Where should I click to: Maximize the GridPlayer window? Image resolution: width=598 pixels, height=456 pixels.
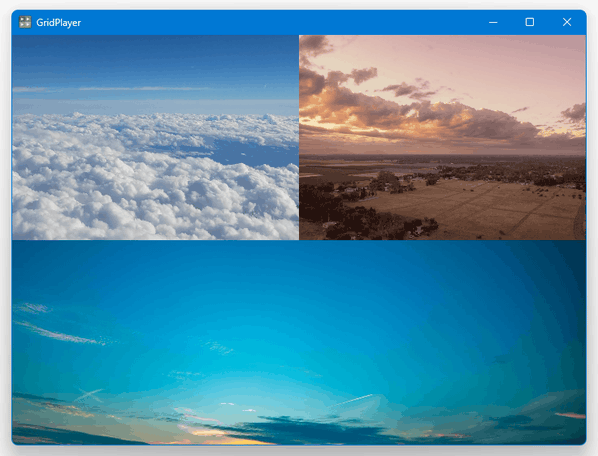pyautogui.click(x=530, y=22)
